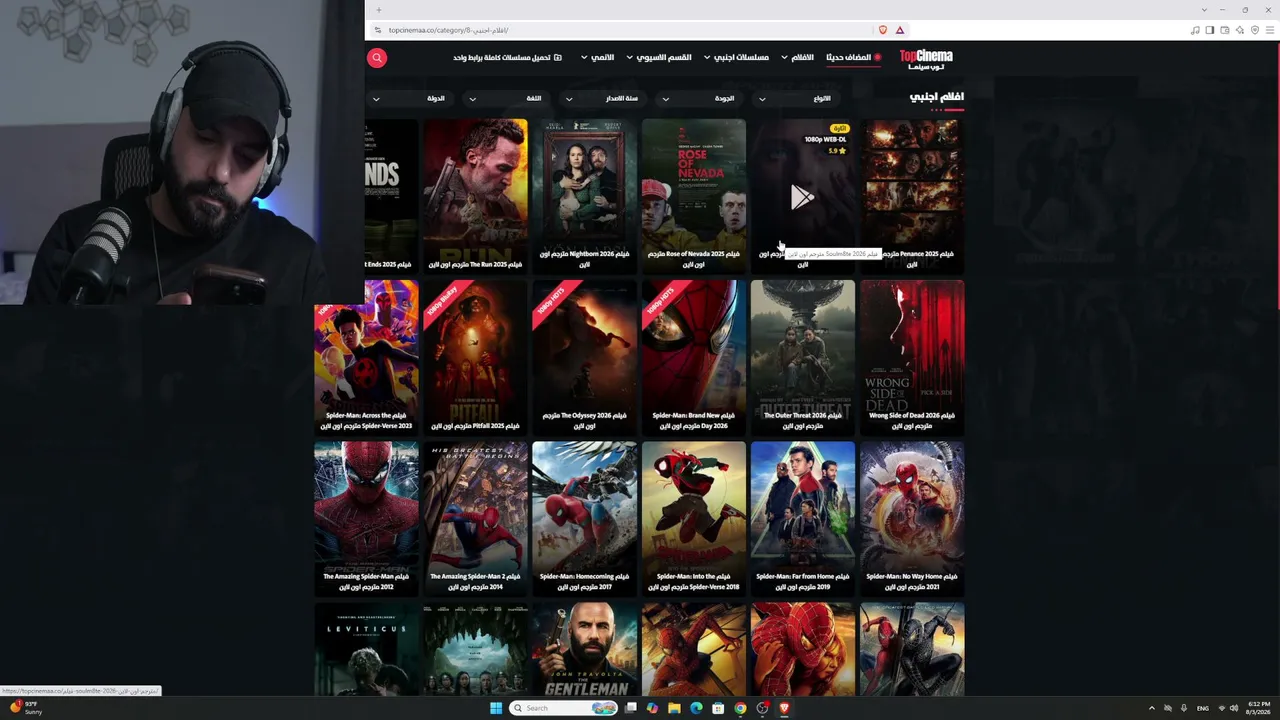Open Spider-Man: Into the Spider-Verse 2018 poster
Viewport: 1280px width, 720px height.
(x=693, y=518)
